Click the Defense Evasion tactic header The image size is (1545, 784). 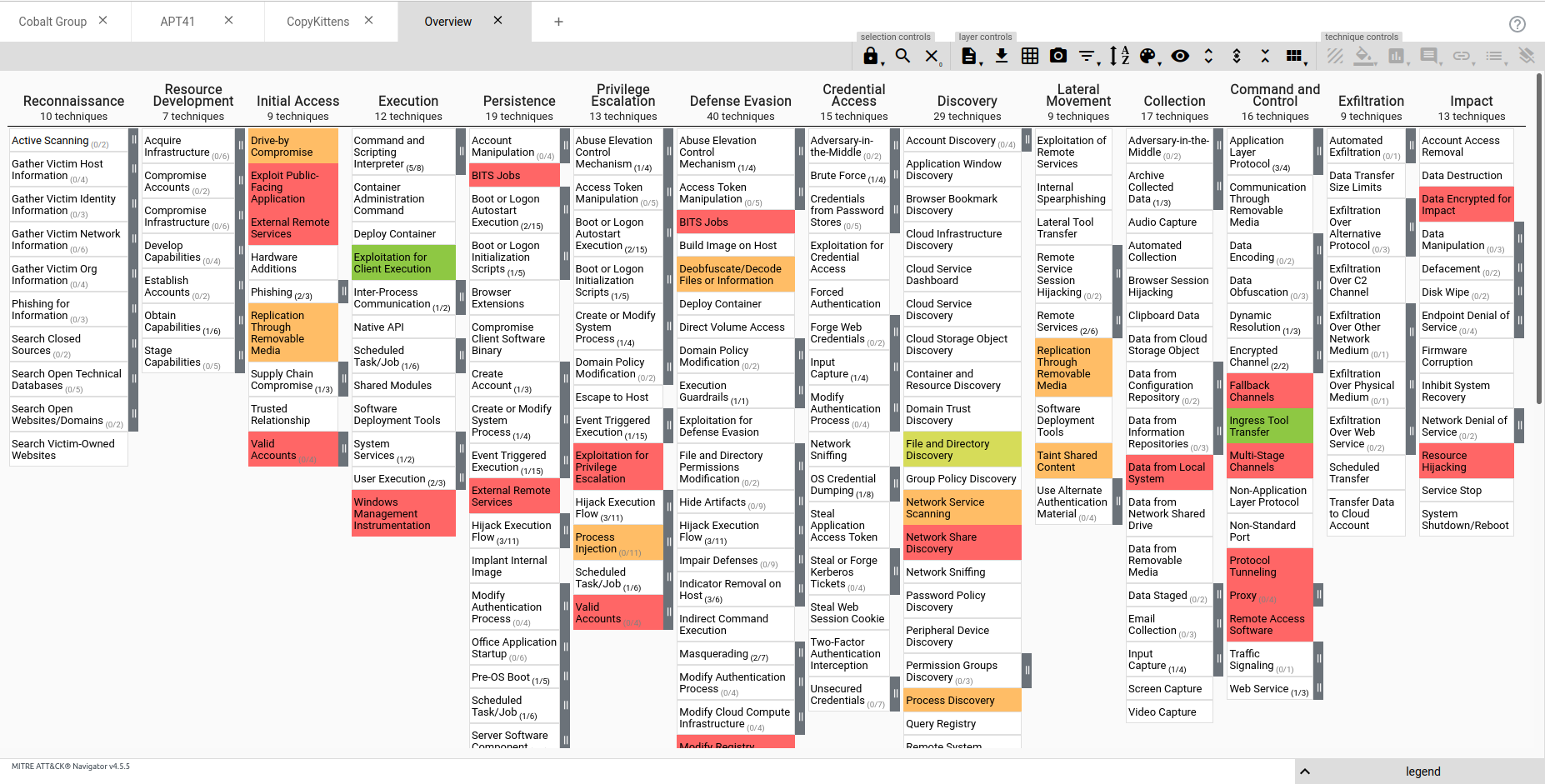click(741, 101)
